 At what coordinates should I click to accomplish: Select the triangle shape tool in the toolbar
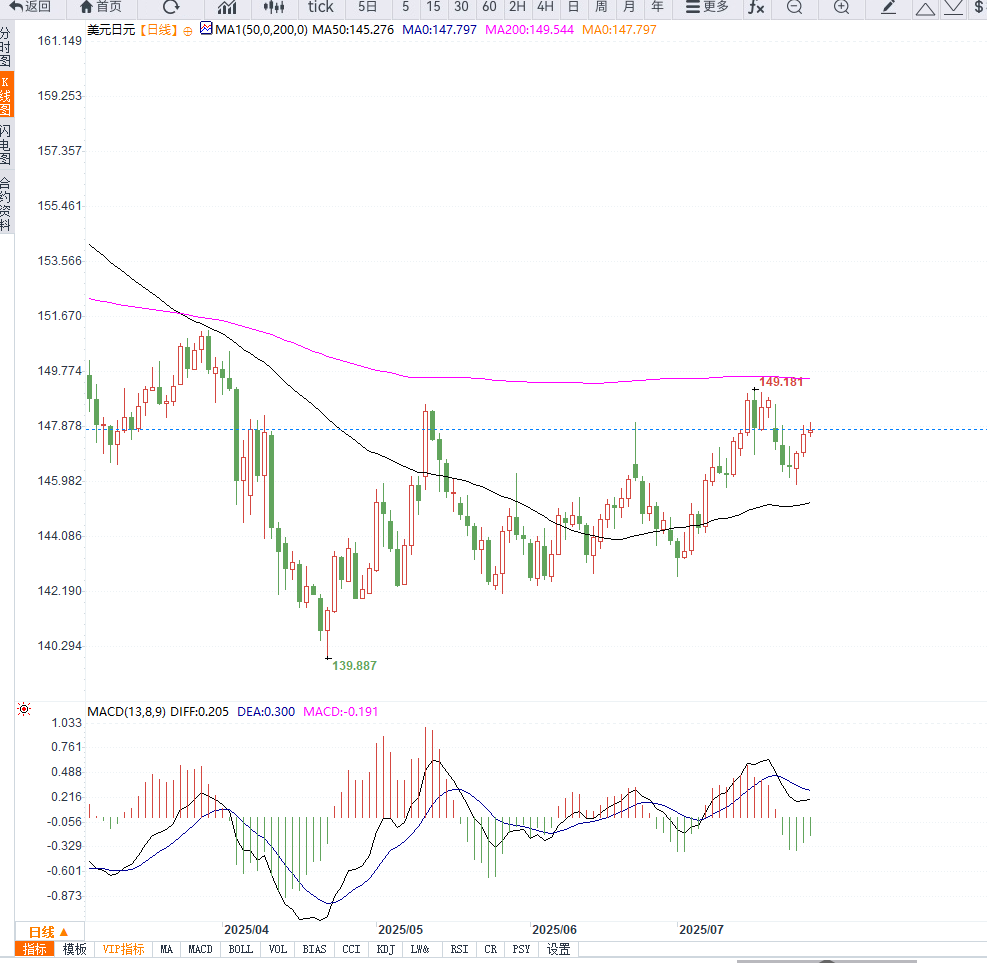[925, 8]
